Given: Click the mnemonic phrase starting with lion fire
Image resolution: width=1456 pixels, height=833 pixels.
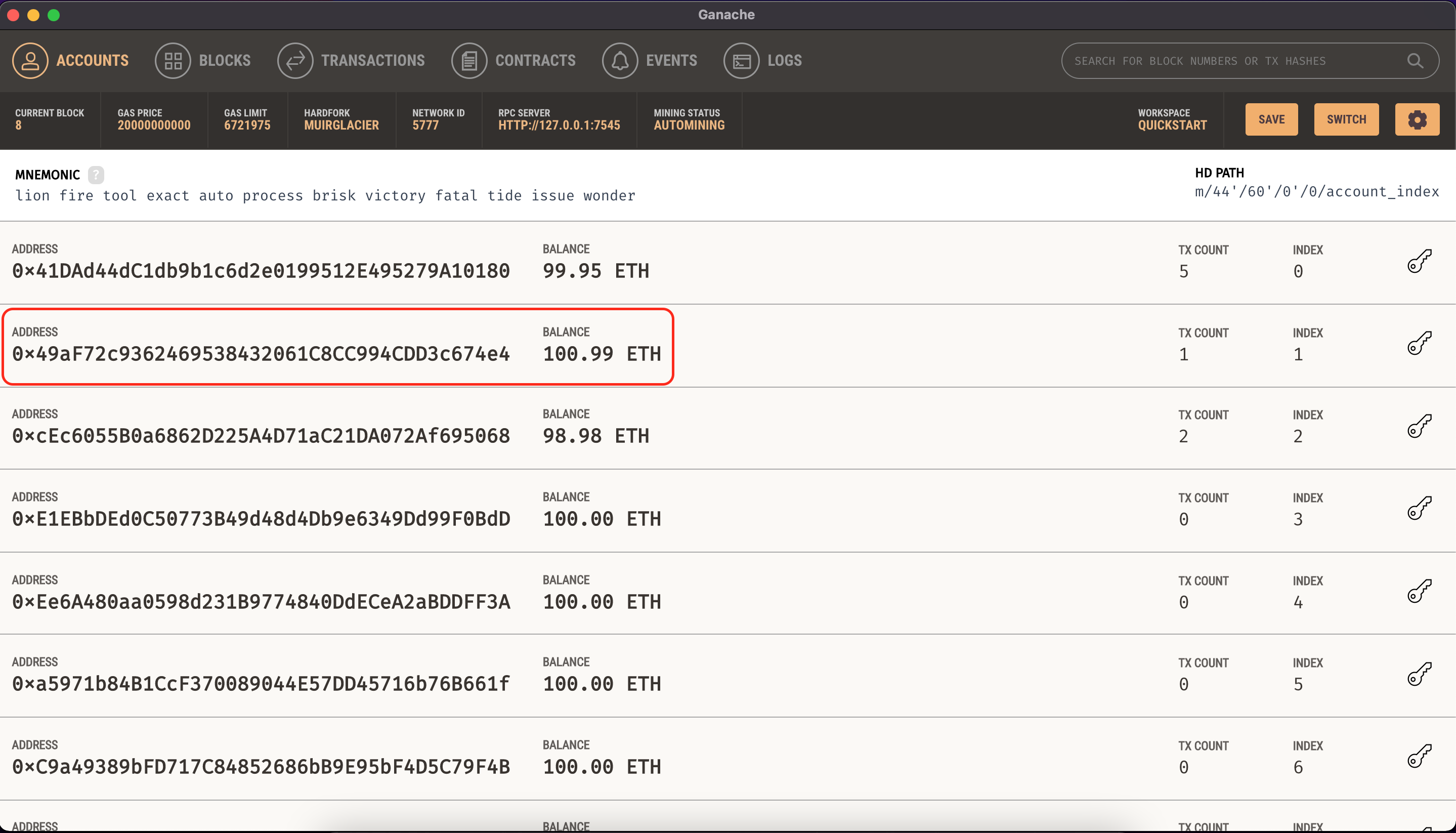Looking at the screenshot, I should point(325,196).
